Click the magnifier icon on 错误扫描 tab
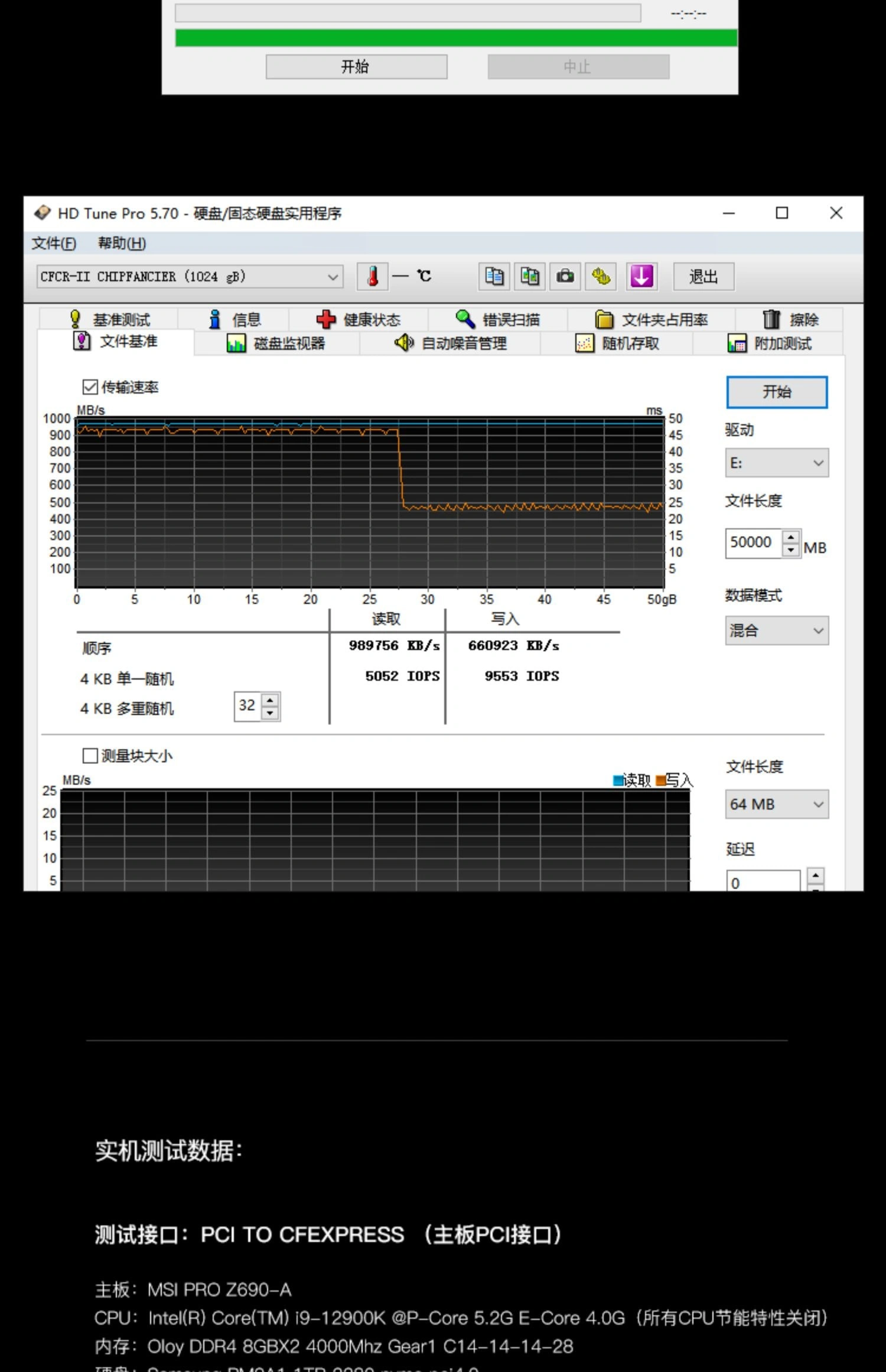The width and height of the screenshot is (886, 1372). [465, 319]
